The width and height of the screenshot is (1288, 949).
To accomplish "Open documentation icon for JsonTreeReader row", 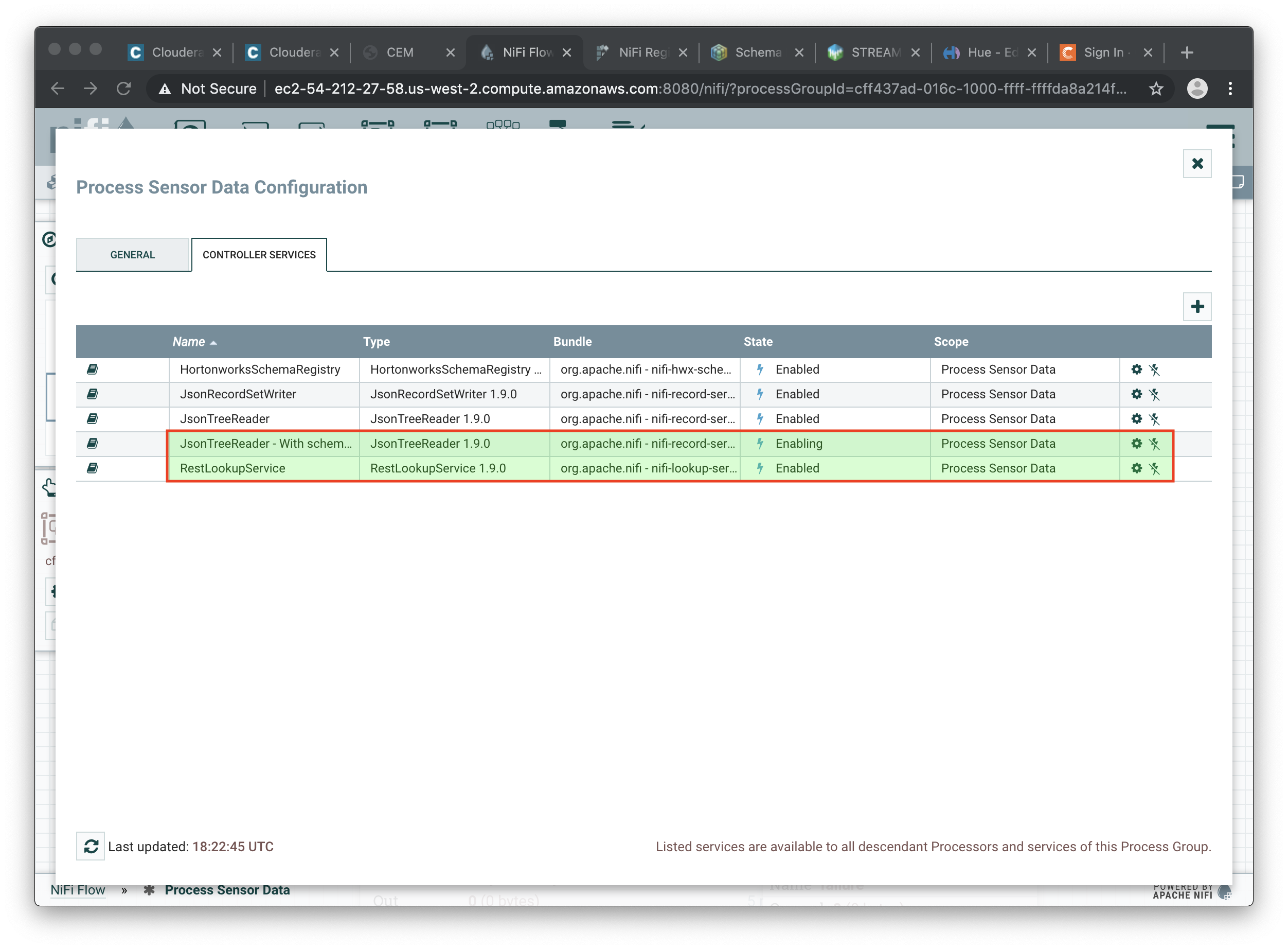I will (x=92, y=419).
